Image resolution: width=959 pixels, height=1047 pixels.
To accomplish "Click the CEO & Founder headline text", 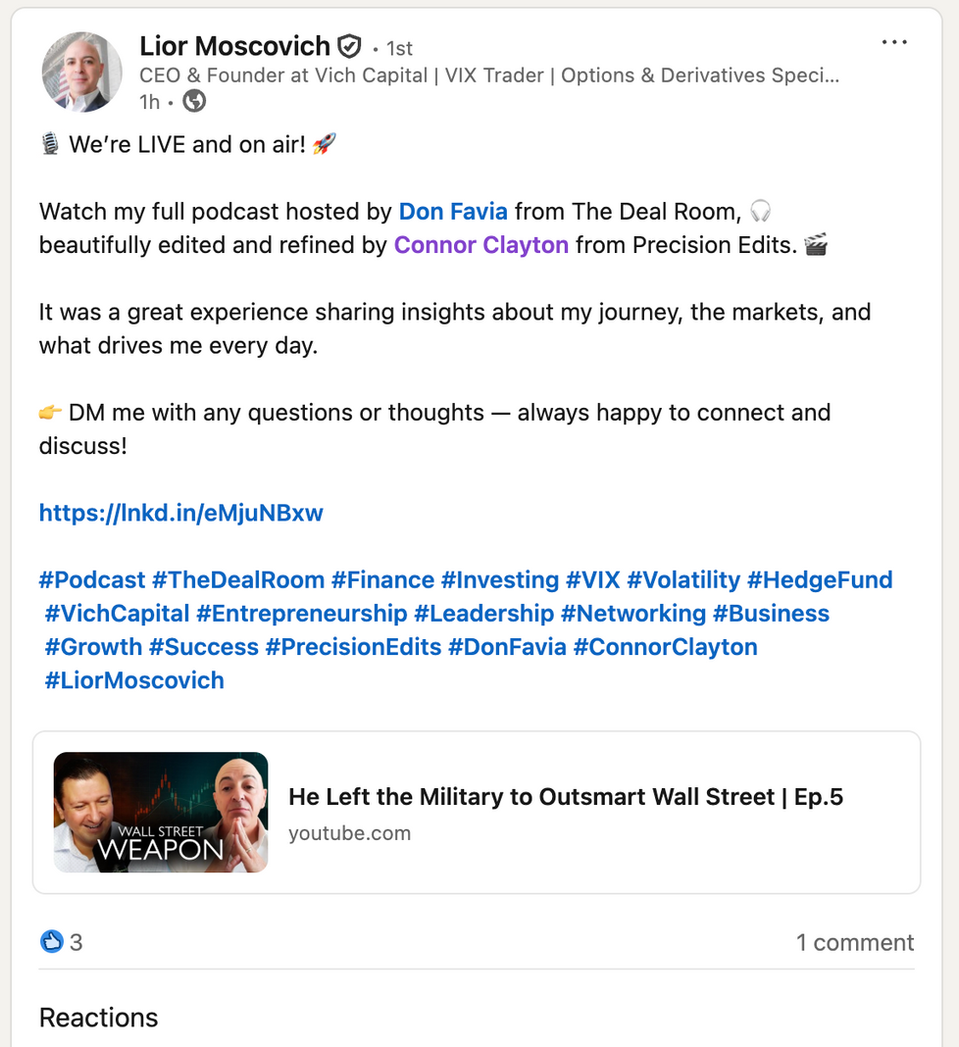I will 489,76.
